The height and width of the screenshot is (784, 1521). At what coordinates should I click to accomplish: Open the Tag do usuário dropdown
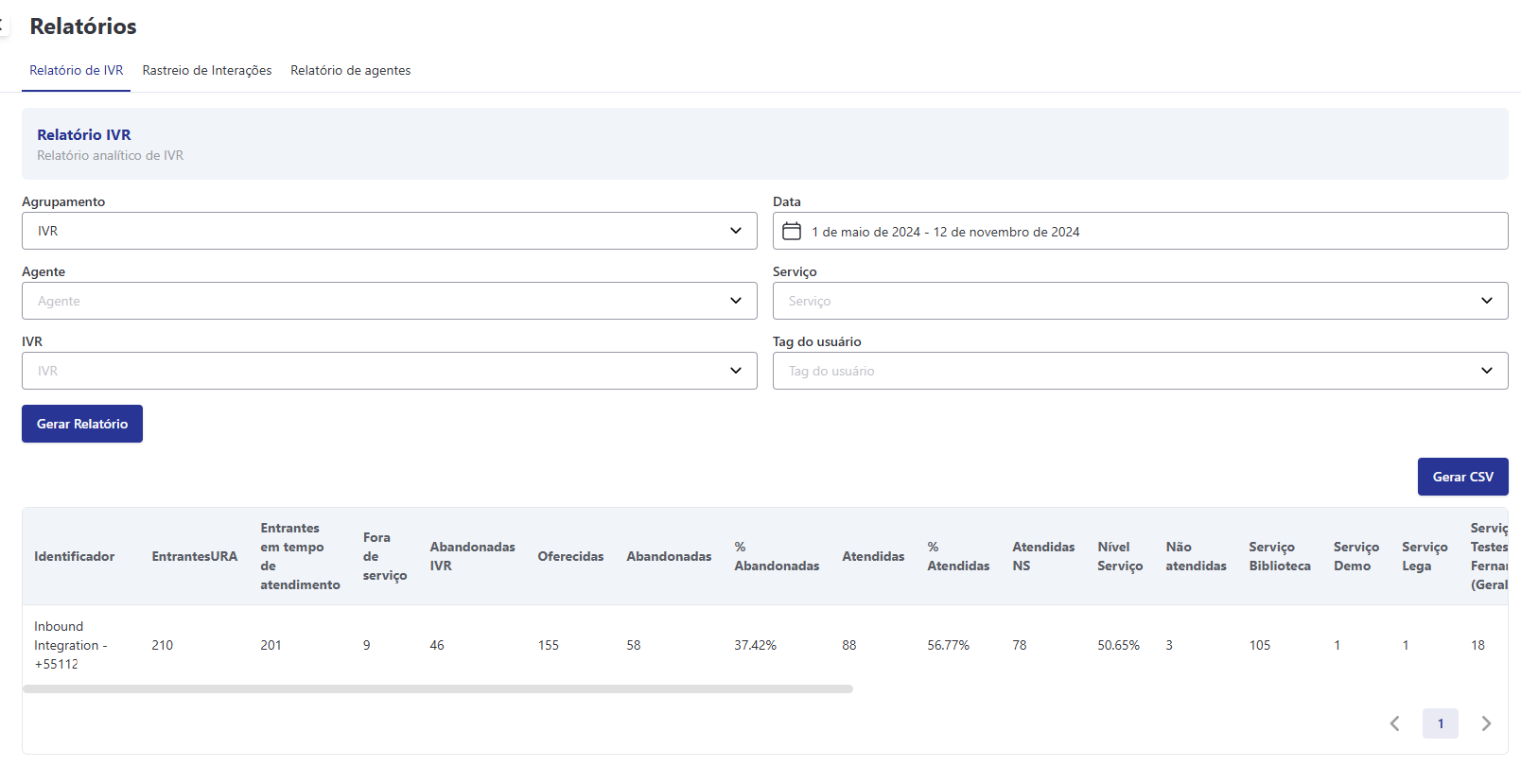pyautogui.click(x=1140, y=371)
